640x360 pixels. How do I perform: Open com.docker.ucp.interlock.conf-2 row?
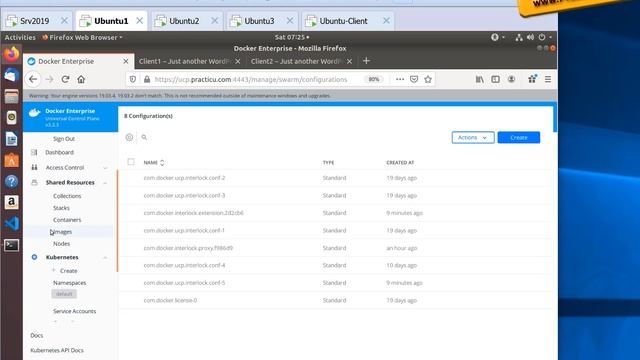335,178
